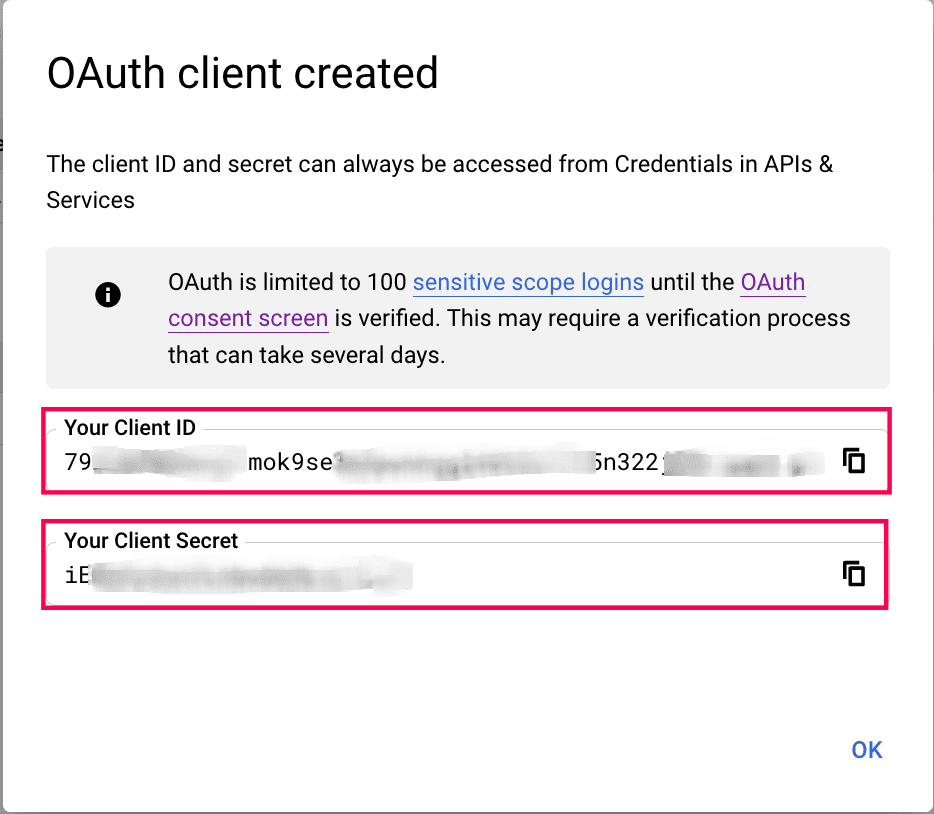Viewport: 934px width, 814px height.
Task: Click inside the Your Client ID field
Action: pyautogui.click(x=450, y=462)
